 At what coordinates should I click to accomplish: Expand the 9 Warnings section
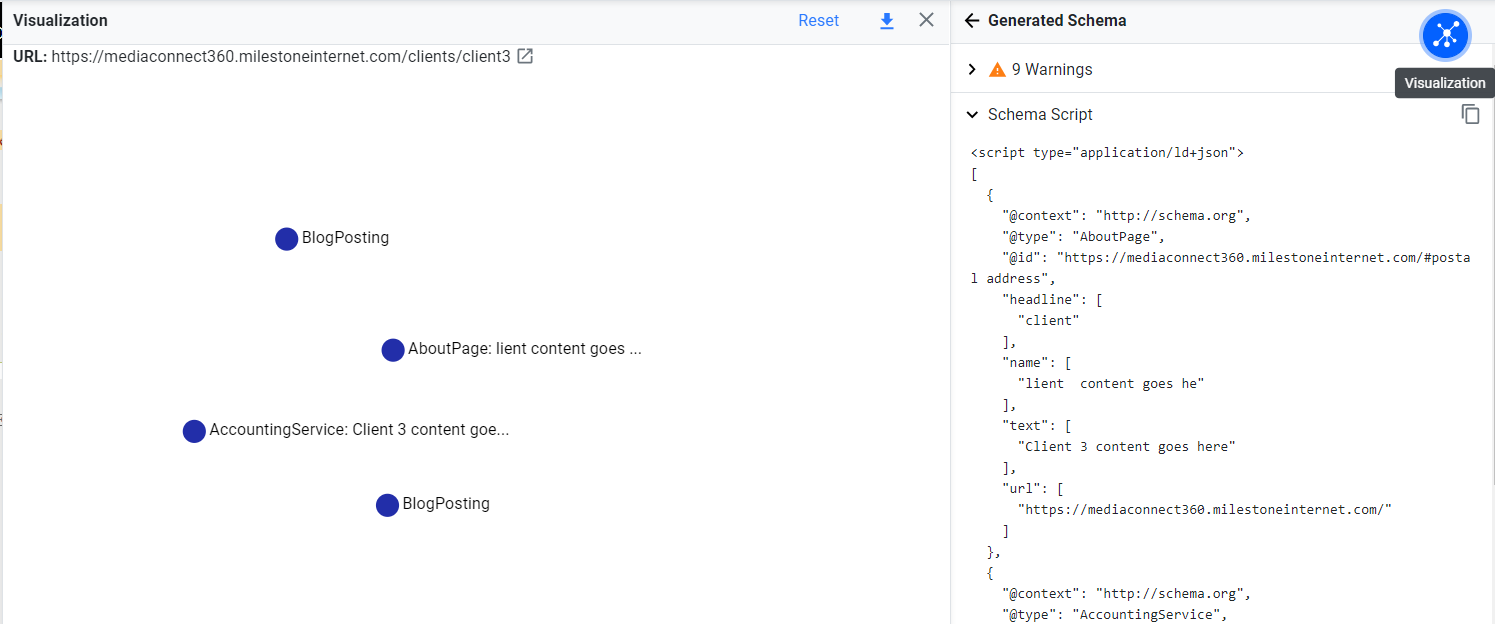pyautogui.click(x=971, y=70)
